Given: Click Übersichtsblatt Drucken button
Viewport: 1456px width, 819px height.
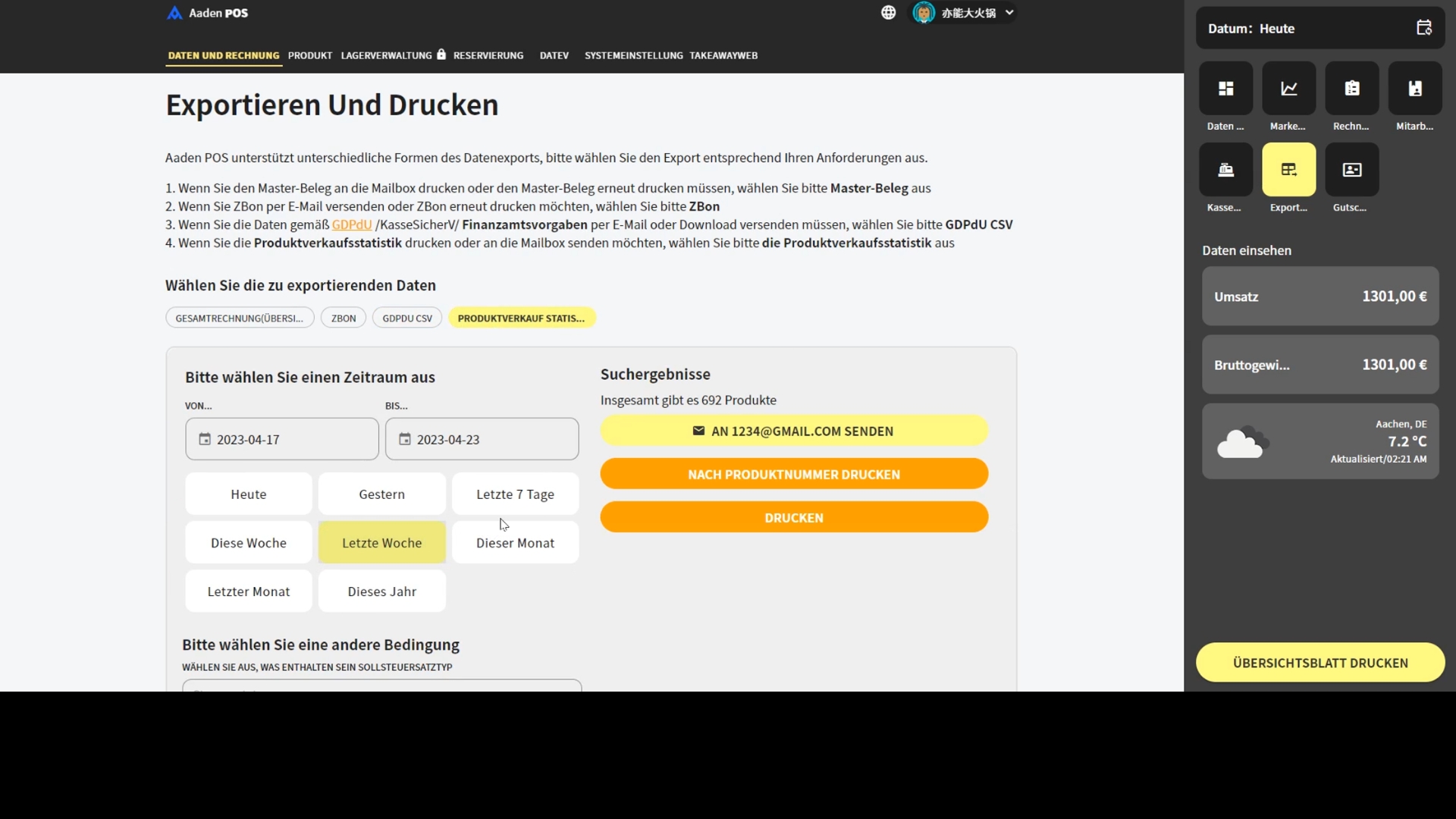Looking at the screenshot, I should coord(1319,663).
